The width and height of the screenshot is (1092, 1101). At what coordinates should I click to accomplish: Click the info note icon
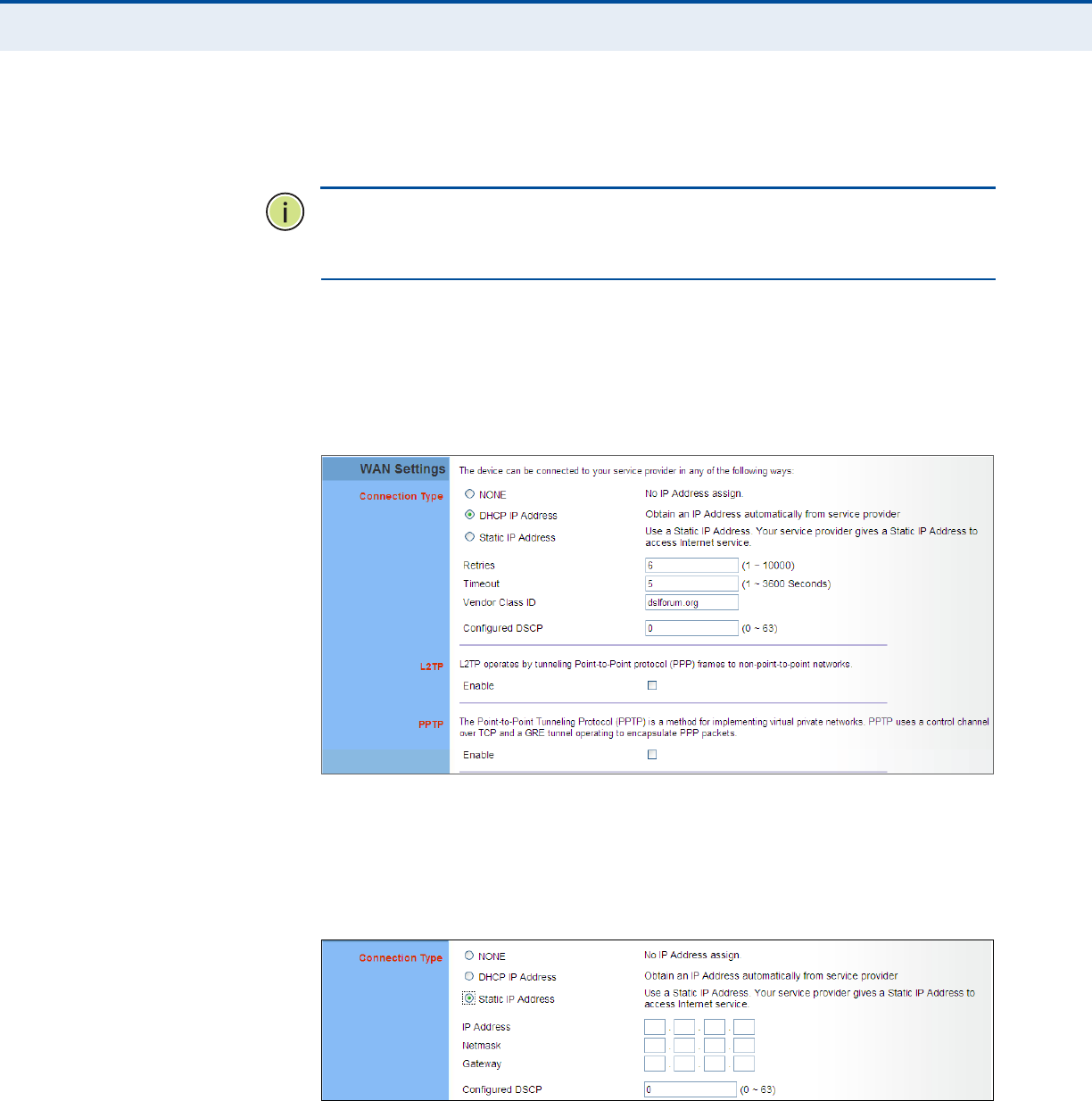pos(285,212)
